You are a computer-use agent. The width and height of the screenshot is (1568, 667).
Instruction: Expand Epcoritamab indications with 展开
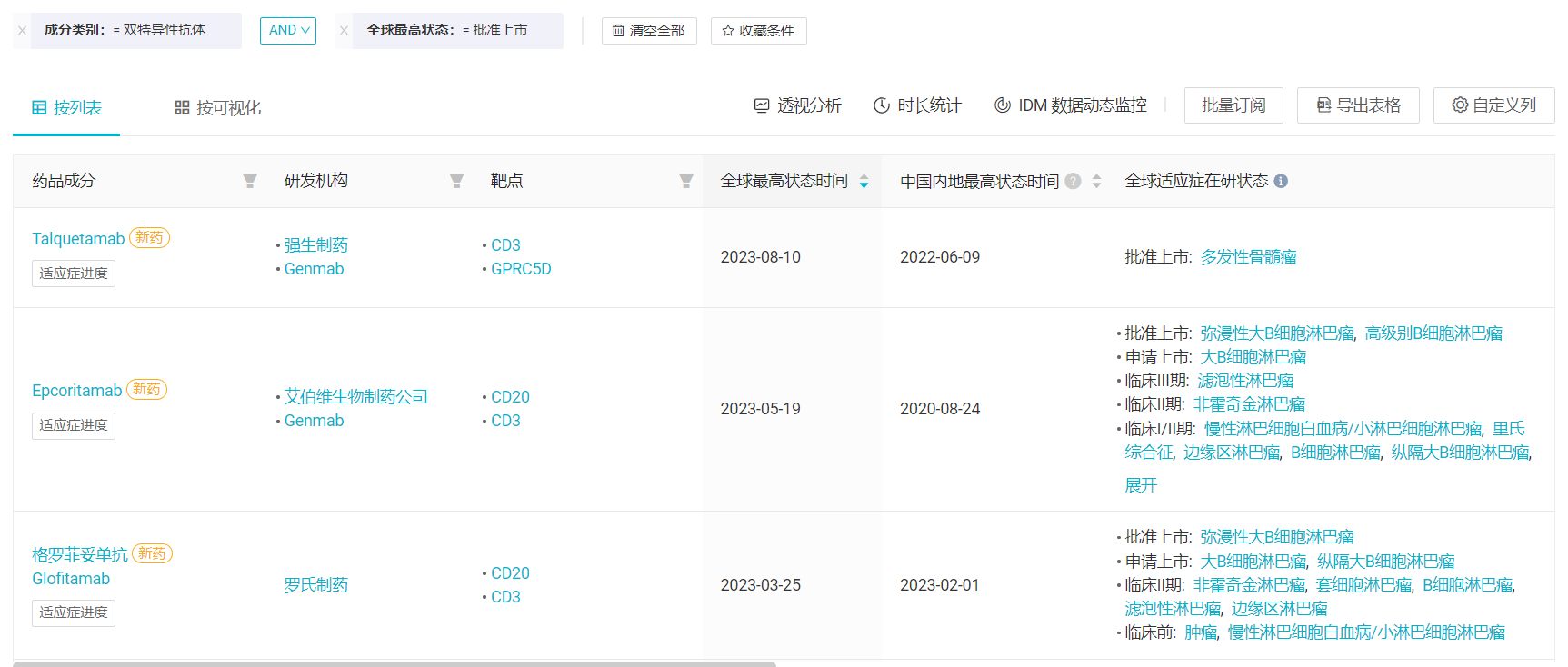coord(1140,485)
